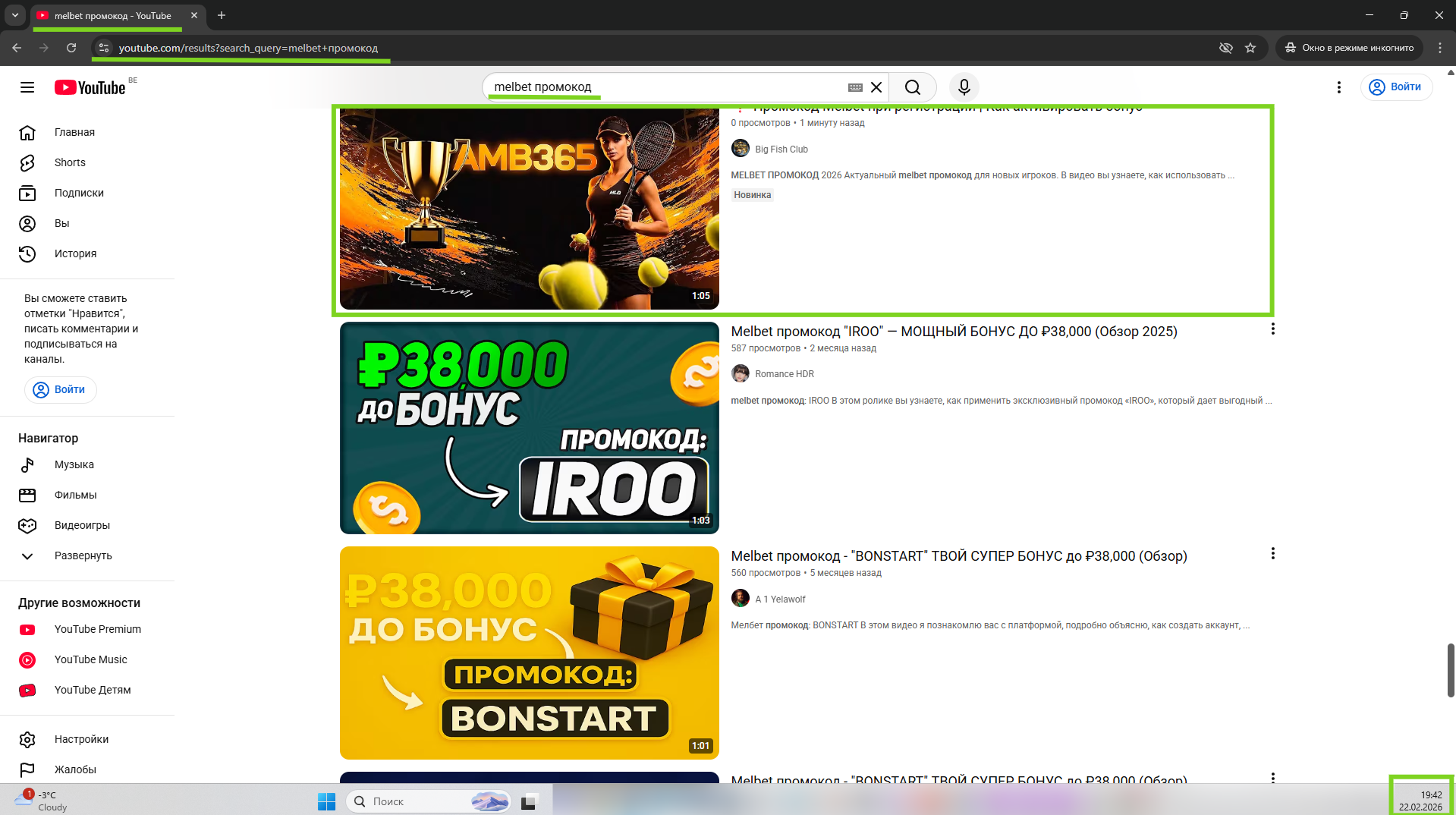The image size is (1456, 815).
Task: Open the tab search dropdown arrow
Action: (15, 15)
